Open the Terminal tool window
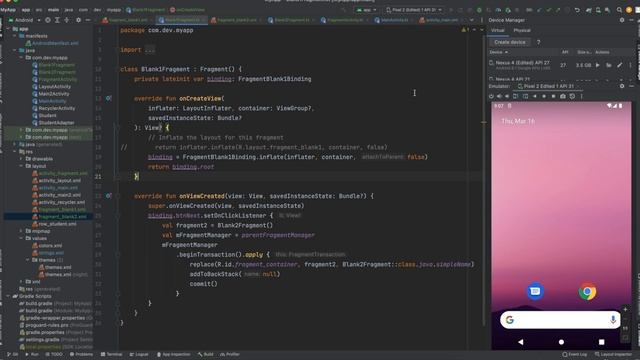Image resolution: width=640 pixels, height=360 pixels. coord(111,354)
